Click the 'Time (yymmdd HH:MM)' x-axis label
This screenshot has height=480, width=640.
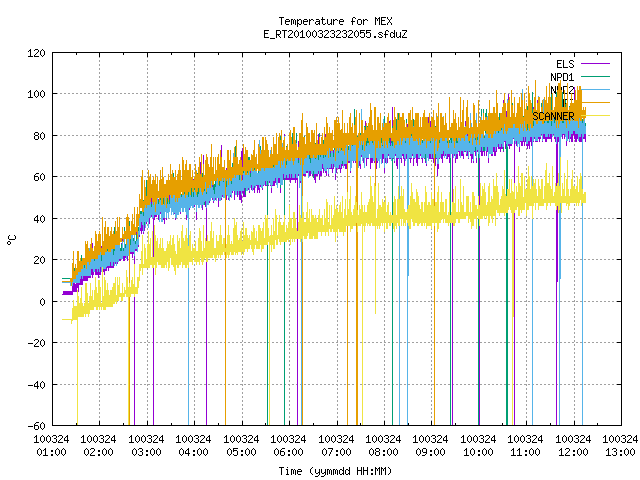(336, 471)
